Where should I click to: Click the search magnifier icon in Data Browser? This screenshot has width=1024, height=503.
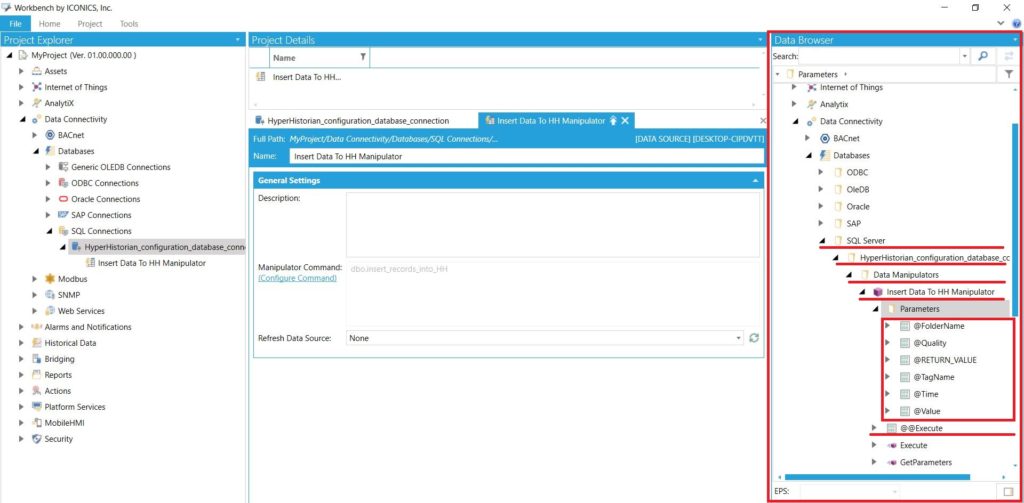tap(983, 56)
